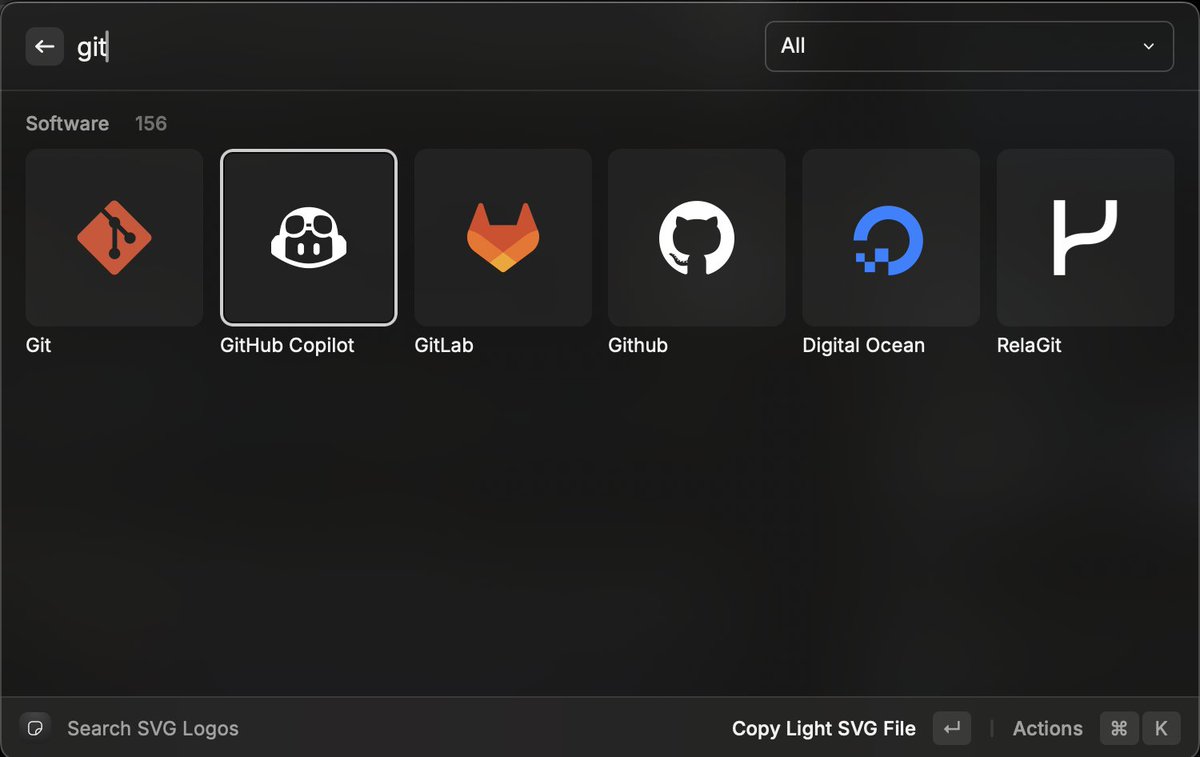Click the SVG Logos extension icon
Viewport: 1200px width, 757px height.
tap(35, 728)
